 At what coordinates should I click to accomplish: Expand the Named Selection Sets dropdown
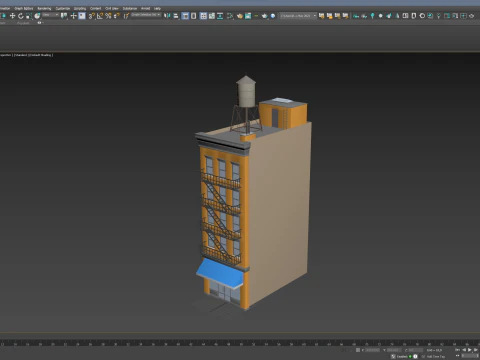pyautogui.click(x=146, y=15)
